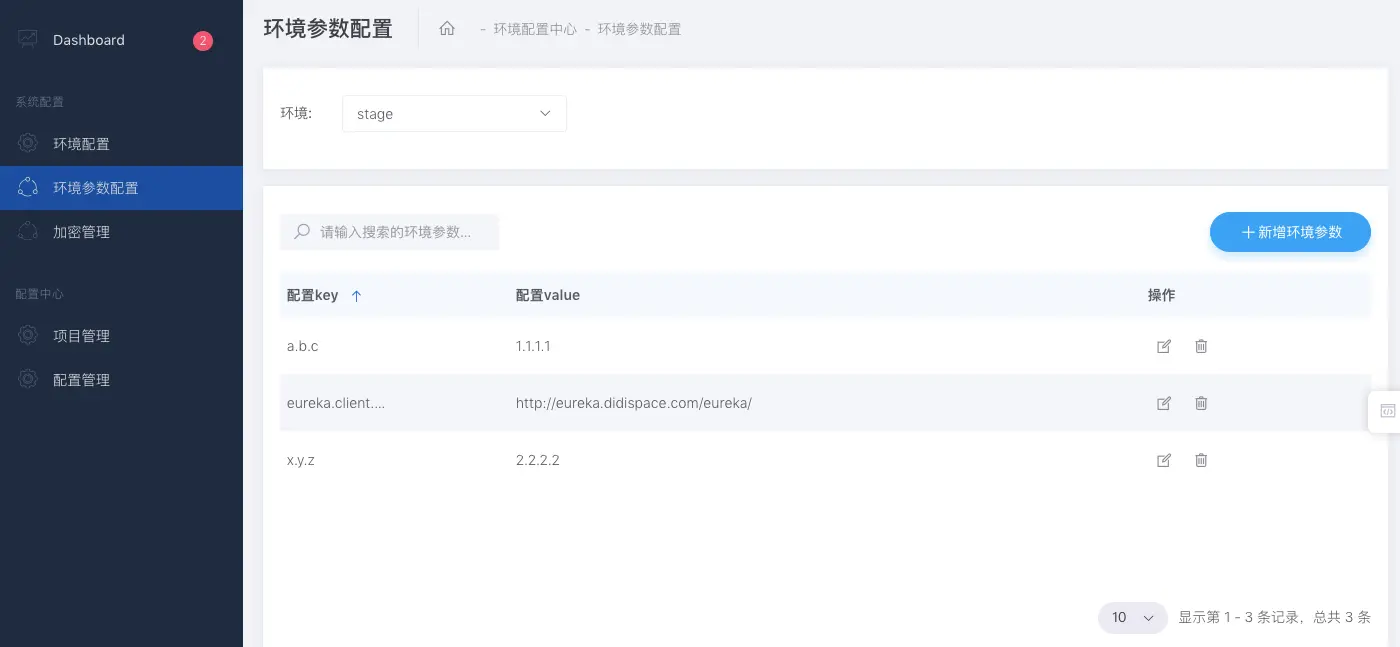Expand the page size selector showing 10
1400x647 pixels.
click(1132, 617)
